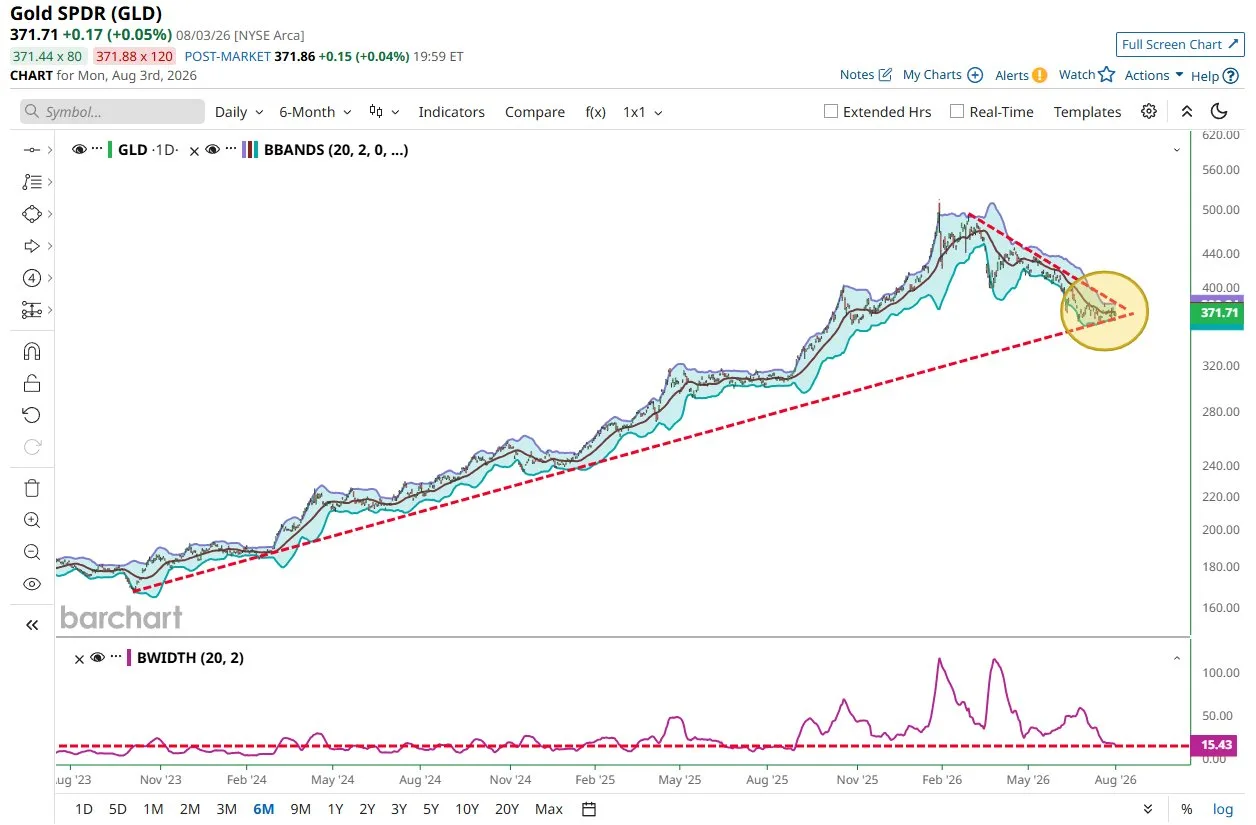Switch to dark mode moon icon
This screenshot has height=825, width=1256.
(1218, 111)
